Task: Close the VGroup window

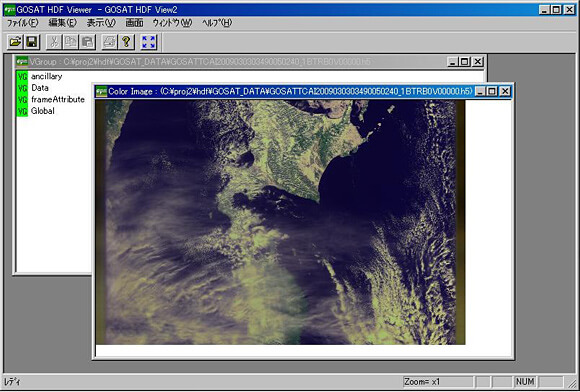Action: click(478, 62)
